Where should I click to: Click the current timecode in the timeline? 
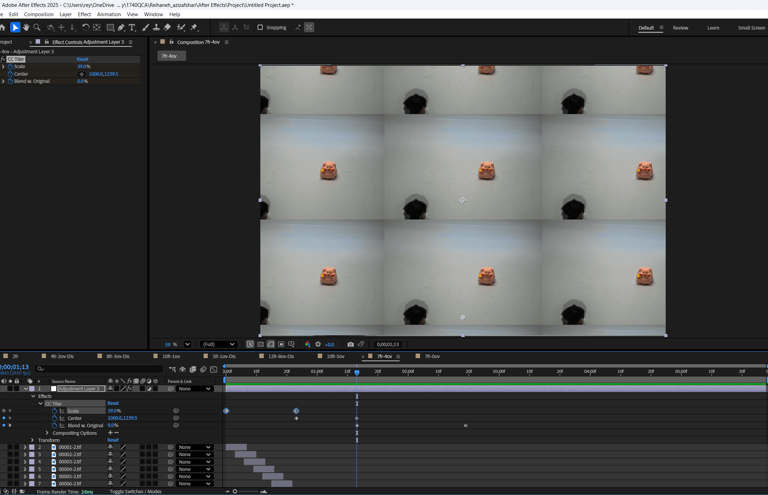(x=14, y=367)
